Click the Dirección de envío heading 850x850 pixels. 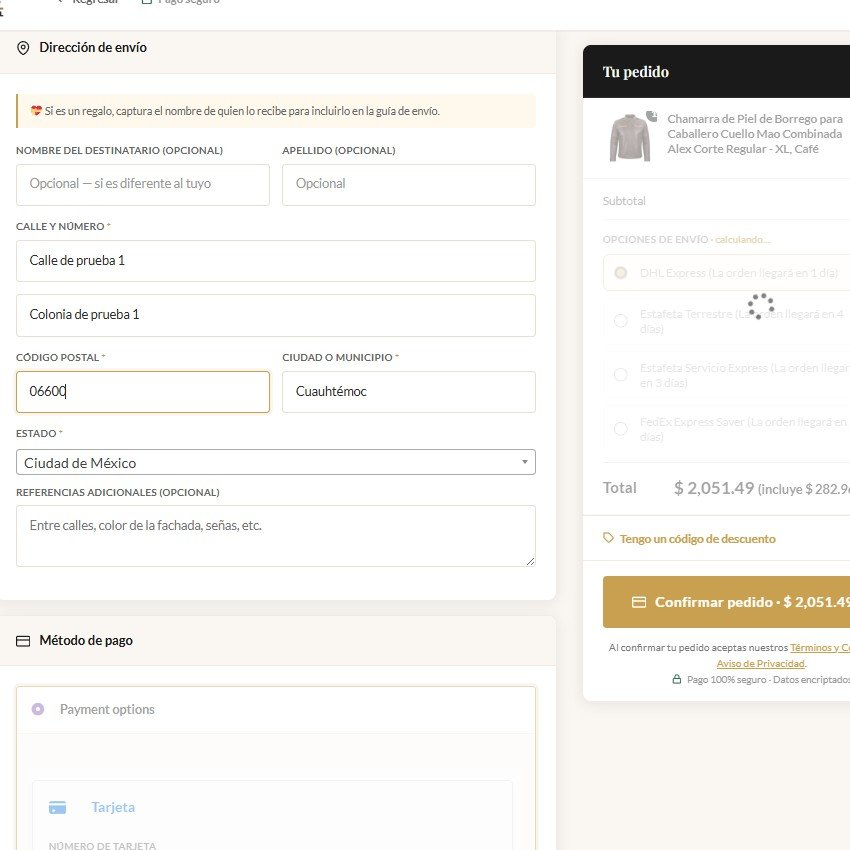point(93,48)
